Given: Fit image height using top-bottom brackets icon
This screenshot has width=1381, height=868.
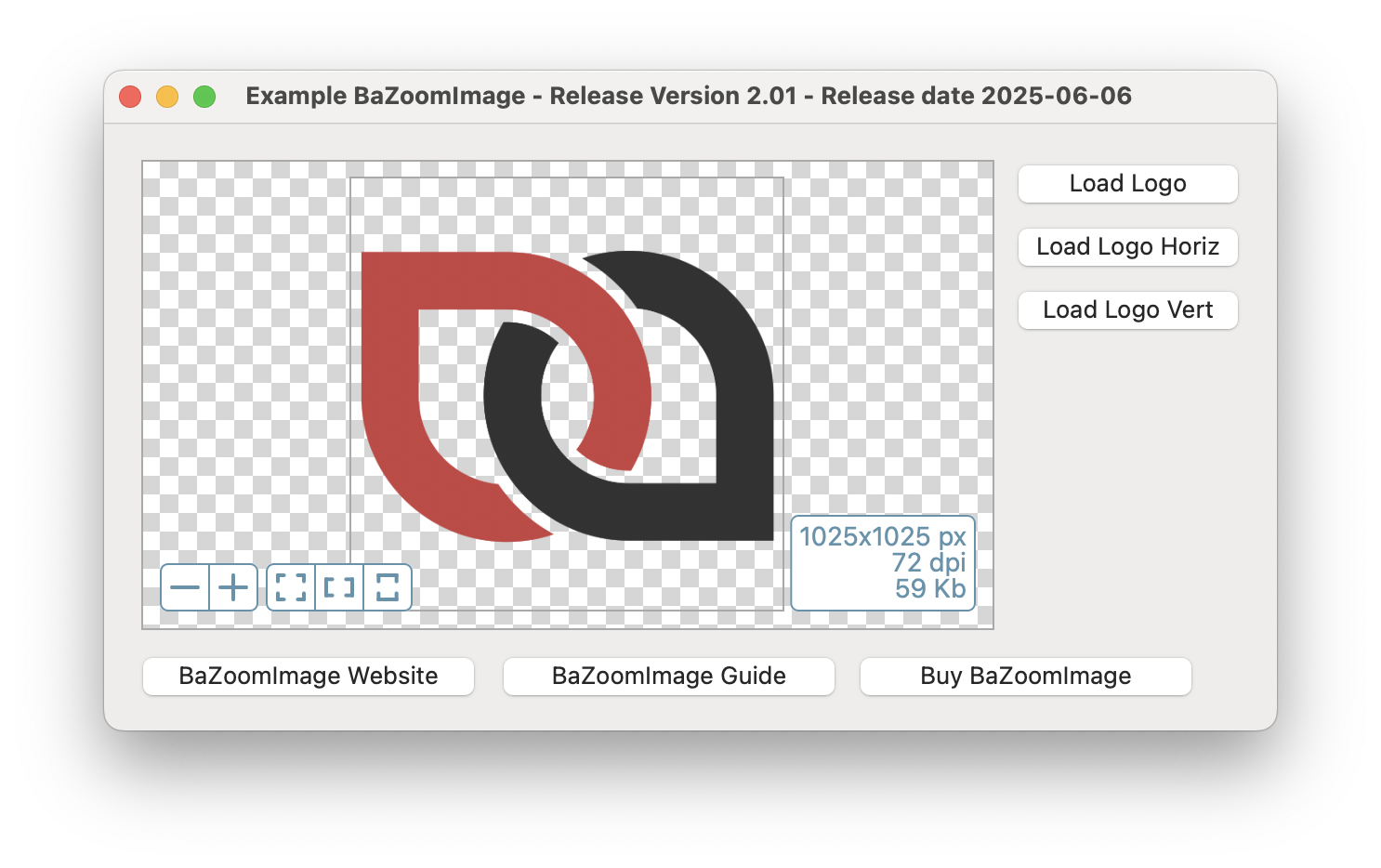Looking at the screenshot, I should point(388,587).
